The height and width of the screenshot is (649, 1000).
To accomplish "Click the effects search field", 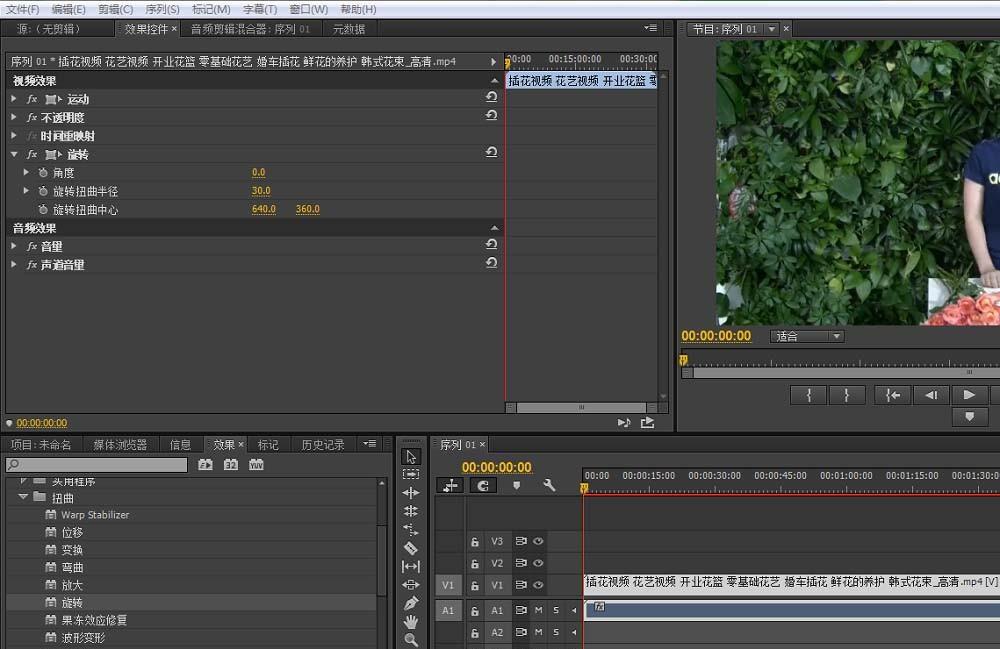I will (x=97, y=465).
